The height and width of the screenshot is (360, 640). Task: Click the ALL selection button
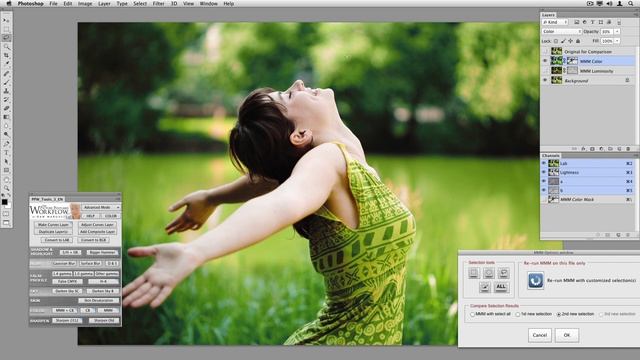tap(501, 287)
